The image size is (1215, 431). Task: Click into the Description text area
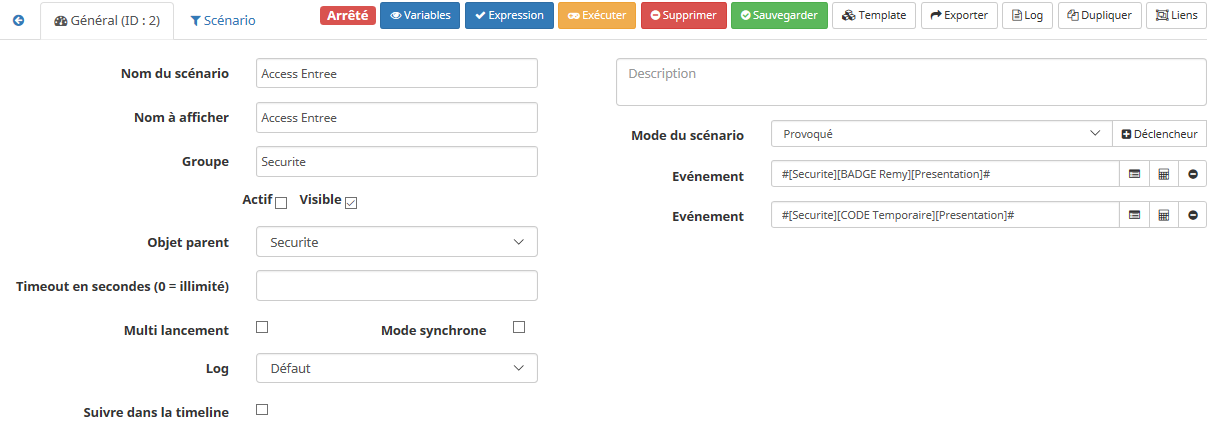911,82
